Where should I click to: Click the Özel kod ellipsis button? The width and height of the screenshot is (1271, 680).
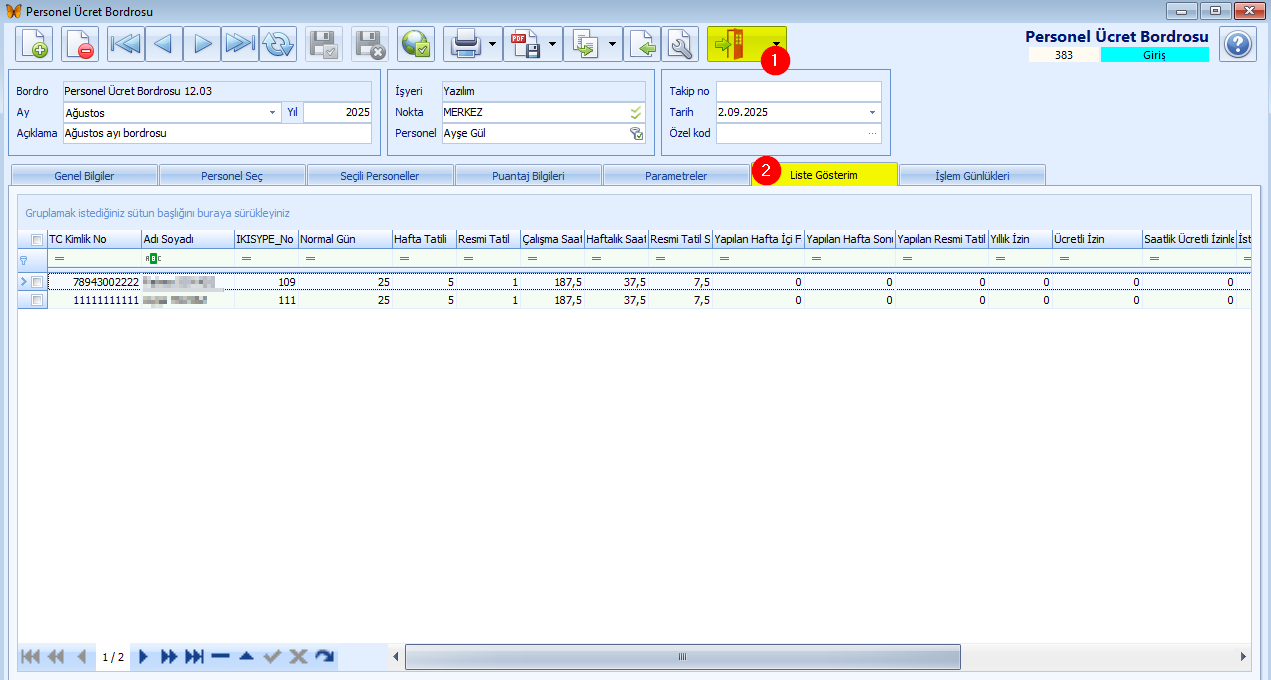coord(871,133)
